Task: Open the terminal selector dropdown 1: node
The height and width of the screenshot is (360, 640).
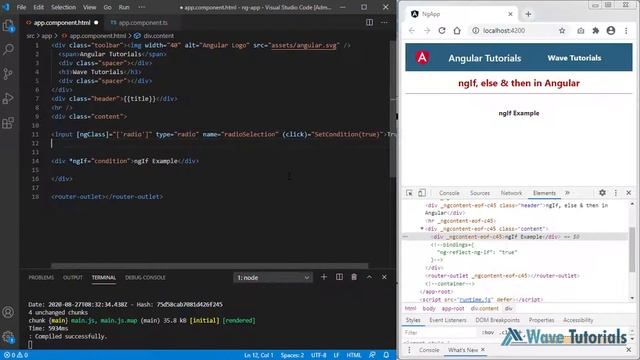Action: 273,278
